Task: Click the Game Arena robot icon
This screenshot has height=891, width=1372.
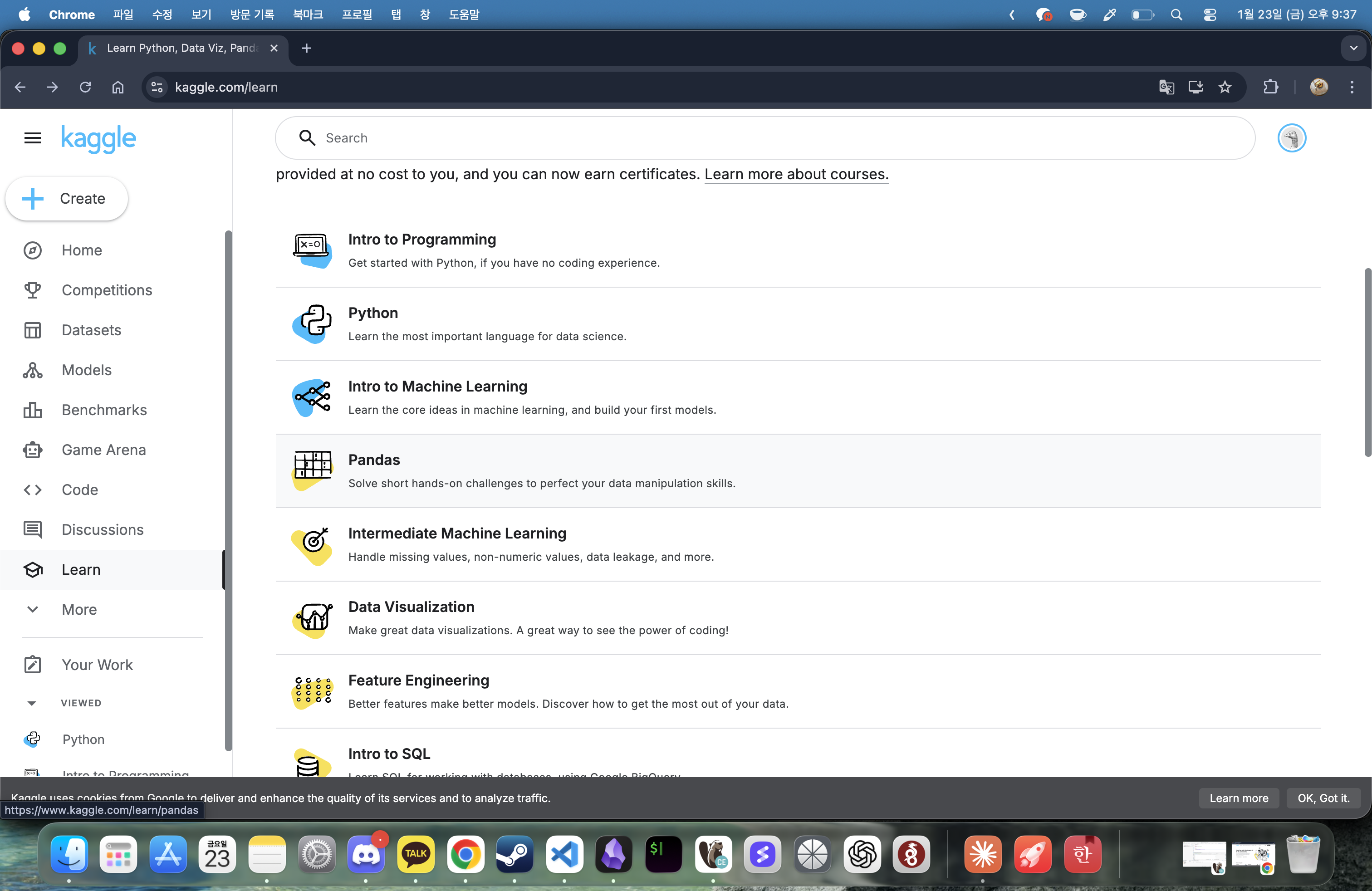Action: pos(32,450)
